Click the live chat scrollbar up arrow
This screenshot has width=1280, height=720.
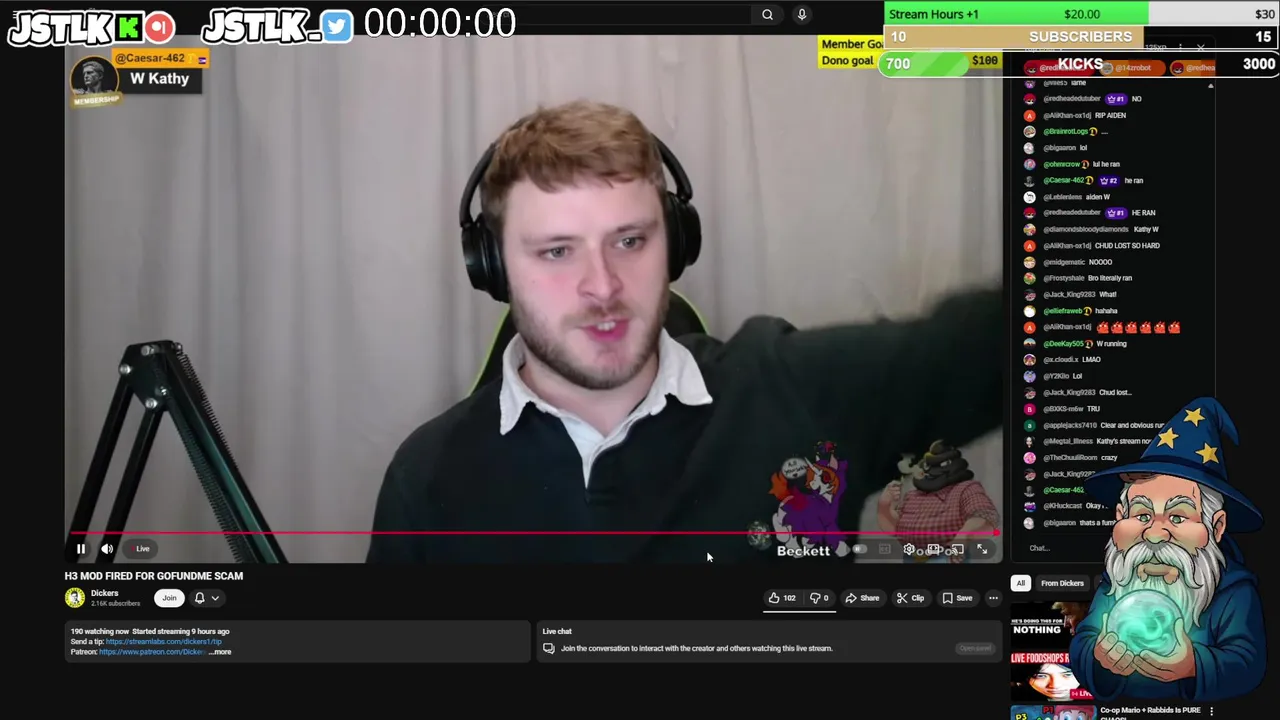tap(1211, 86)
